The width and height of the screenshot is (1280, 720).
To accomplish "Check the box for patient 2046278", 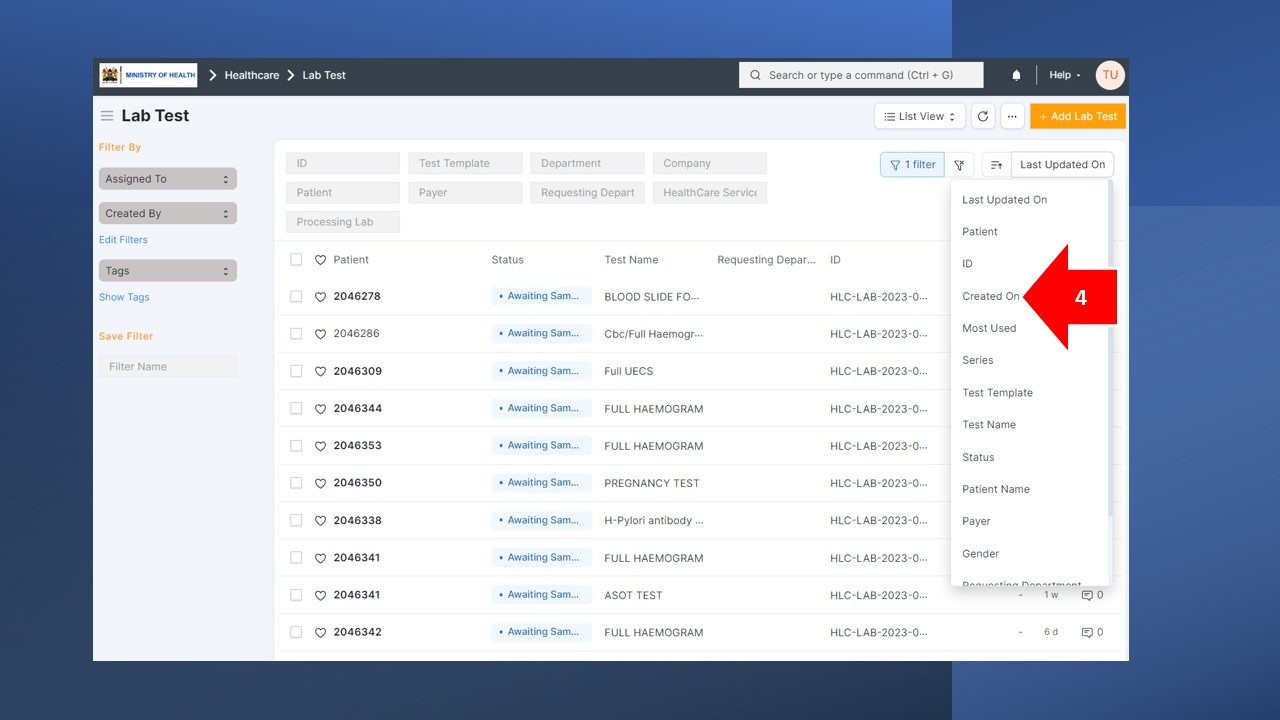I will [x=296, y=297].
